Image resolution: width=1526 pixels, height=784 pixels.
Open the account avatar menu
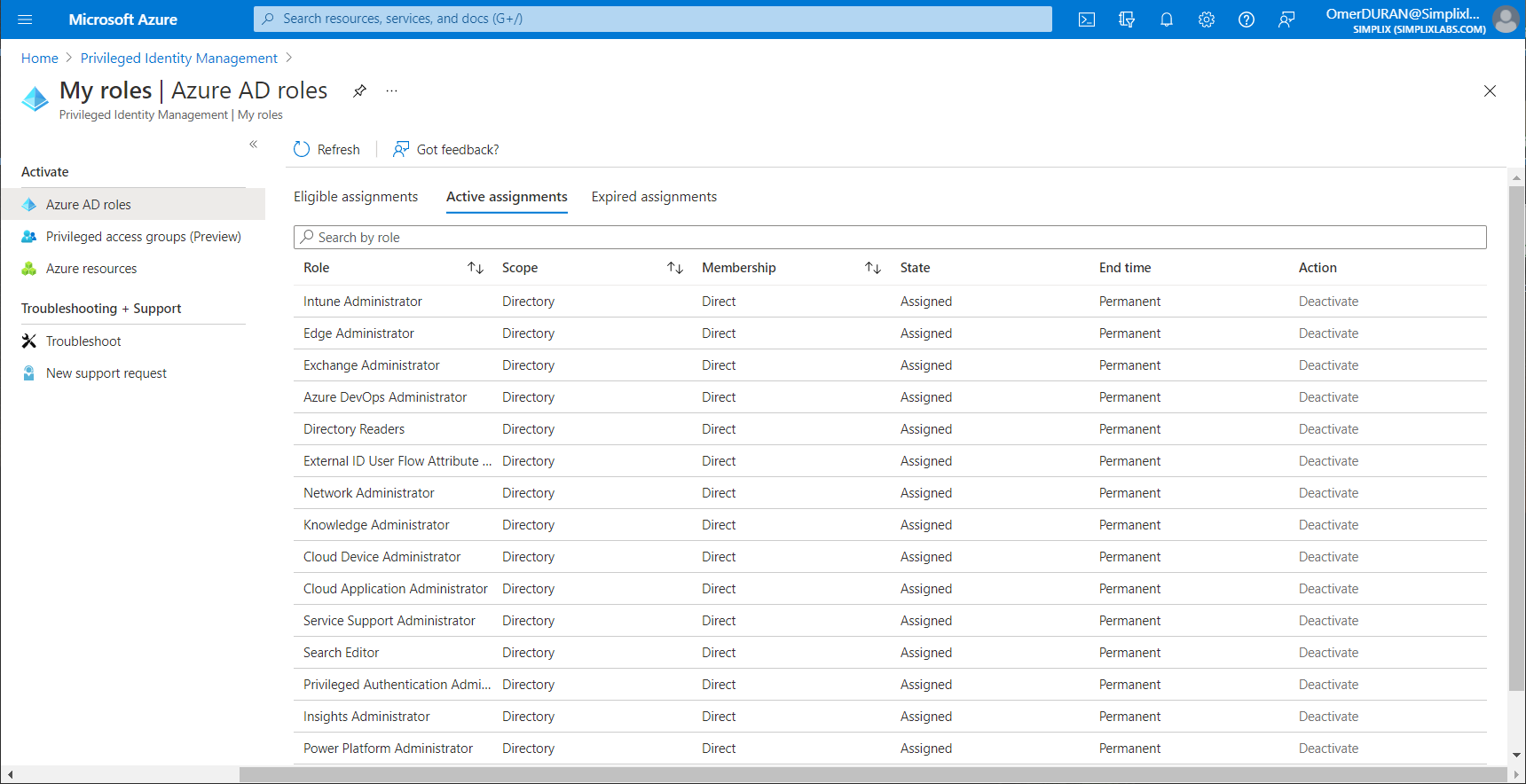point(1506,20)
